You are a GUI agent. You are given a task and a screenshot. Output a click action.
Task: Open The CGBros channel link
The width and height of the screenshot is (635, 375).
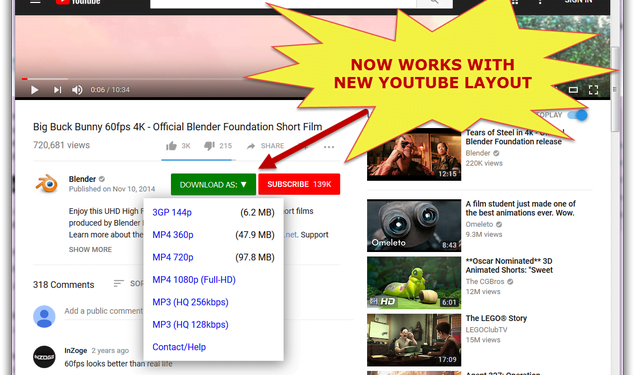[x=485, y=281]
